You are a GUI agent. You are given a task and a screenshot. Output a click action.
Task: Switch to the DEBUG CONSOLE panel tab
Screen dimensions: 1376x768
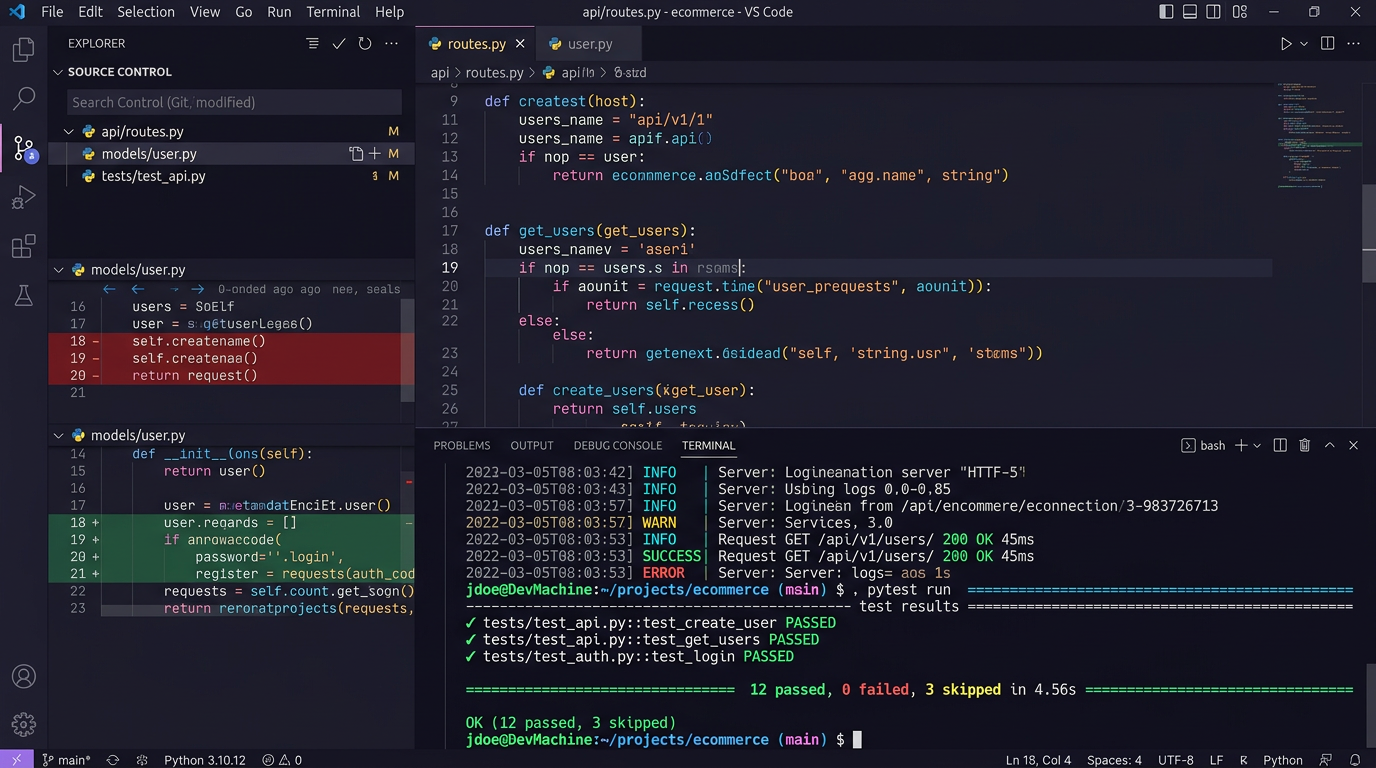(x=617, y=445)
